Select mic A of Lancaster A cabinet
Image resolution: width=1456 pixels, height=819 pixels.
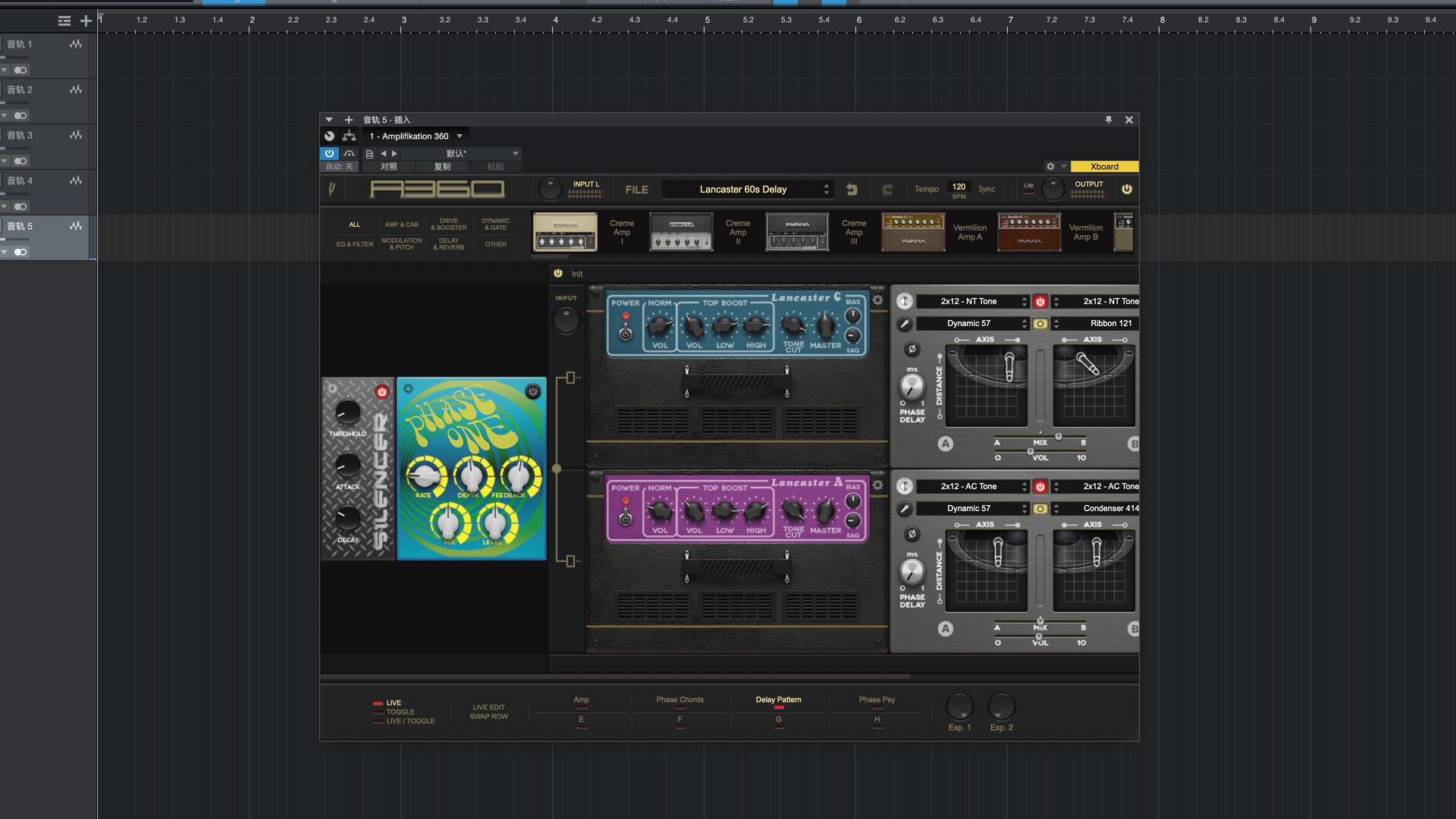(x=945, y=629)
